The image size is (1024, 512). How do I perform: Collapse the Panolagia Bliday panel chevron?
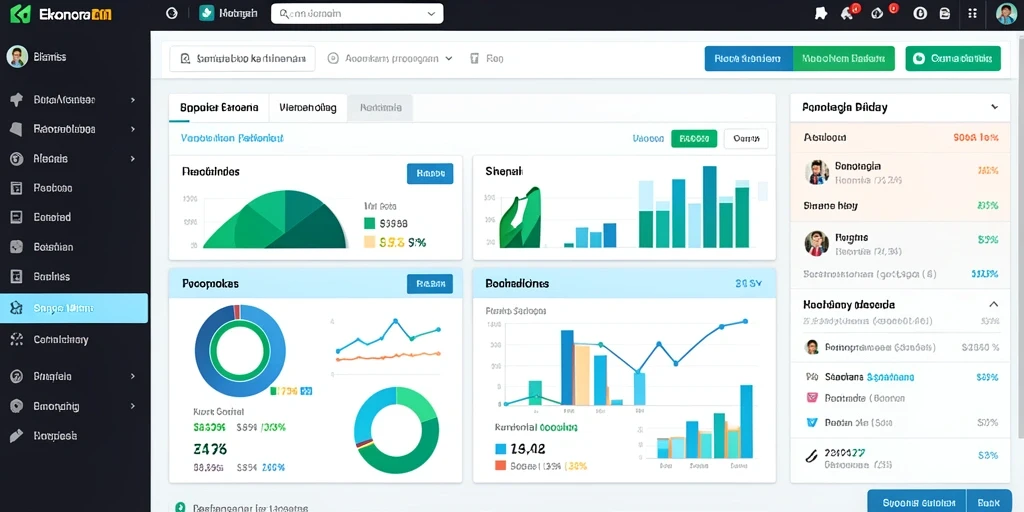click(x=994, y=107)
